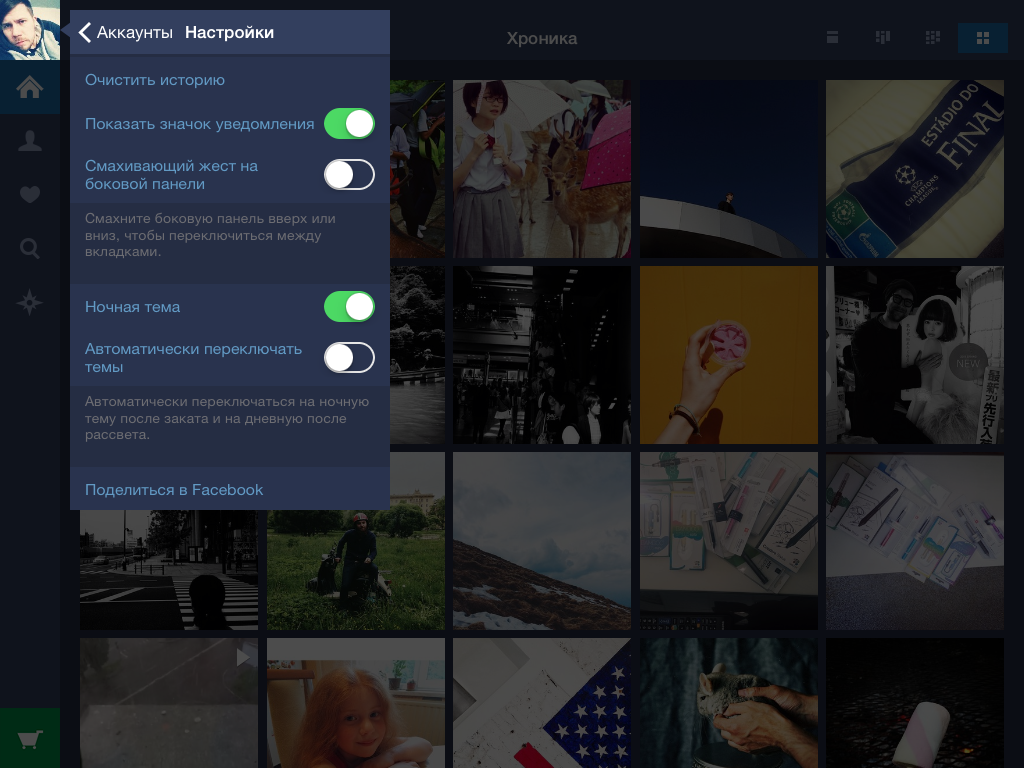The width and height of the screenshot is (1024, 768).
Task: Open the American flag photo
Action: point(542,703)
